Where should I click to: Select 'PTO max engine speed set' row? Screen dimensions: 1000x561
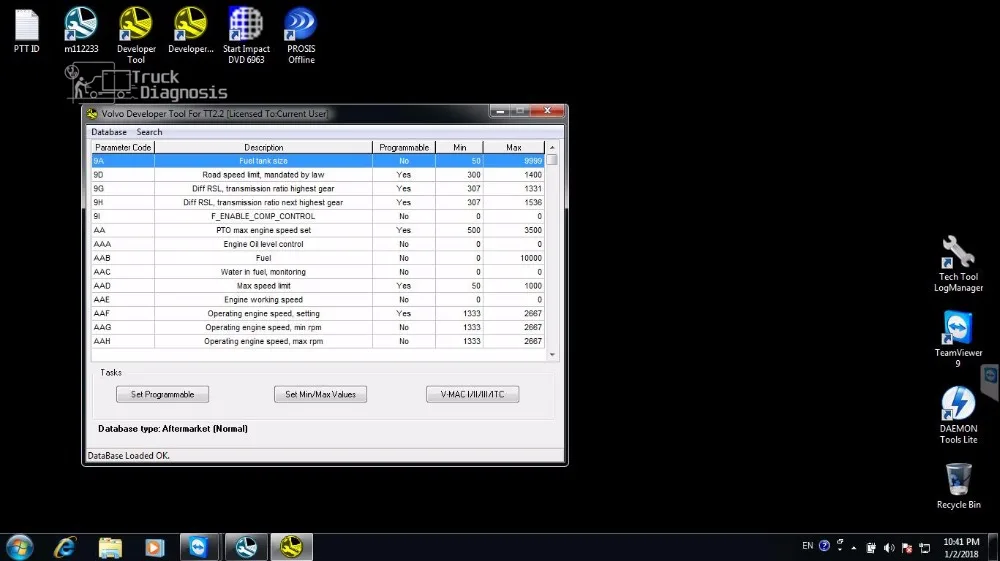318,230
